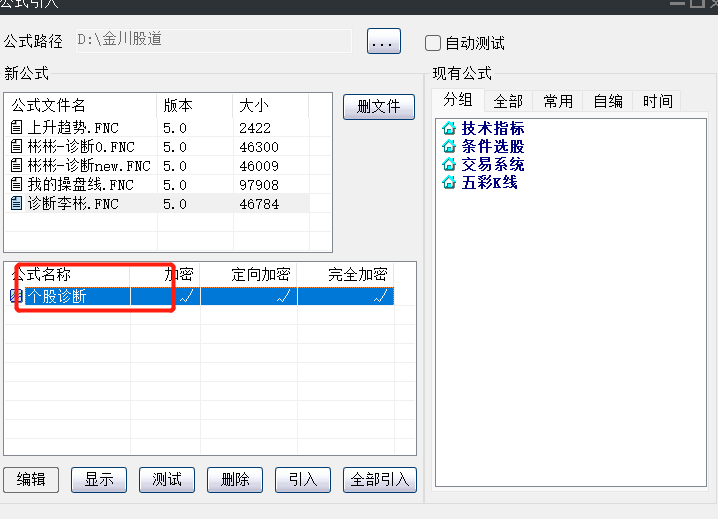
Task: Click the house icon for 五彩K线
Action: tap(449, 183)
